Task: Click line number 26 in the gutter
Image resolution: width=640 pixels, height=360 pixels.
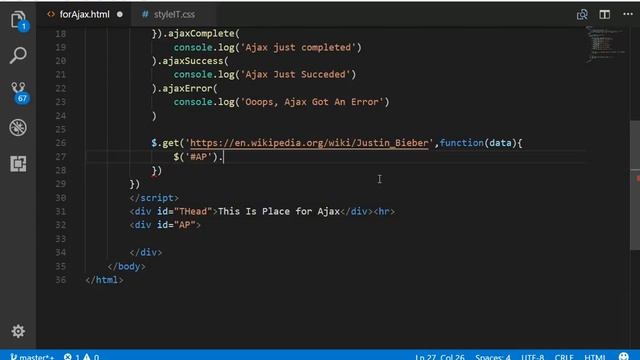Action: coord(61,143)
